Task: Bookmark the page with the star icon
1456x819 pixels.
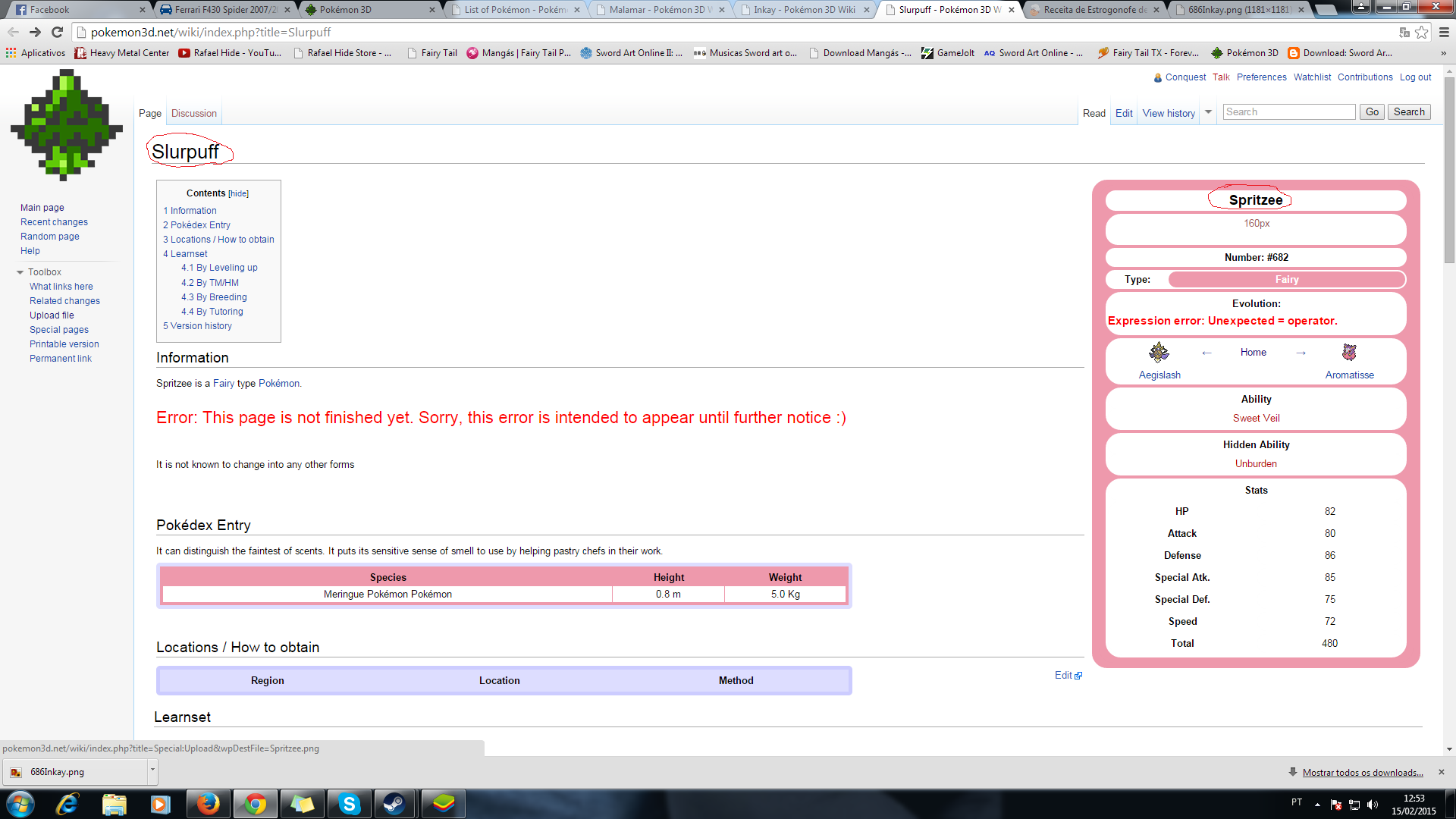Action: [1422, 32]
